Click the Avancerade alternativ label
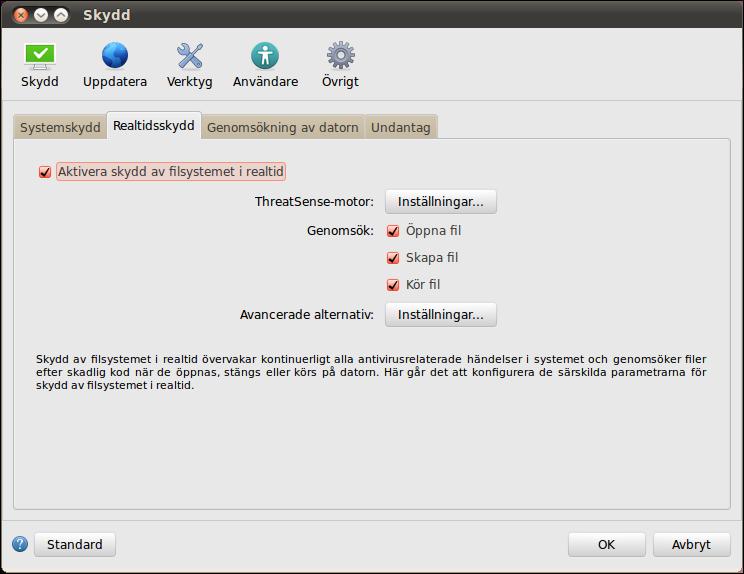 point(307,315)
